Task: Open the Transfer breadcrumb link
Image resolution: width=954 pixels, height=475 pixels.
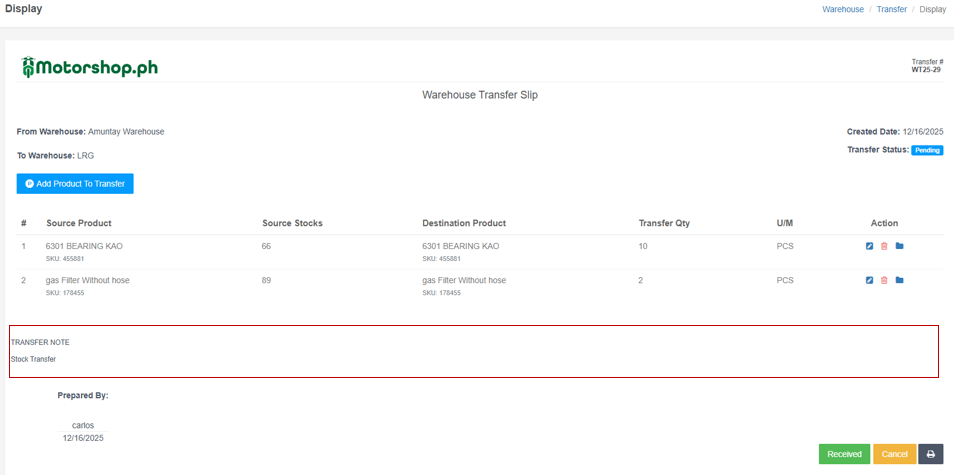Action: point(891,9)
